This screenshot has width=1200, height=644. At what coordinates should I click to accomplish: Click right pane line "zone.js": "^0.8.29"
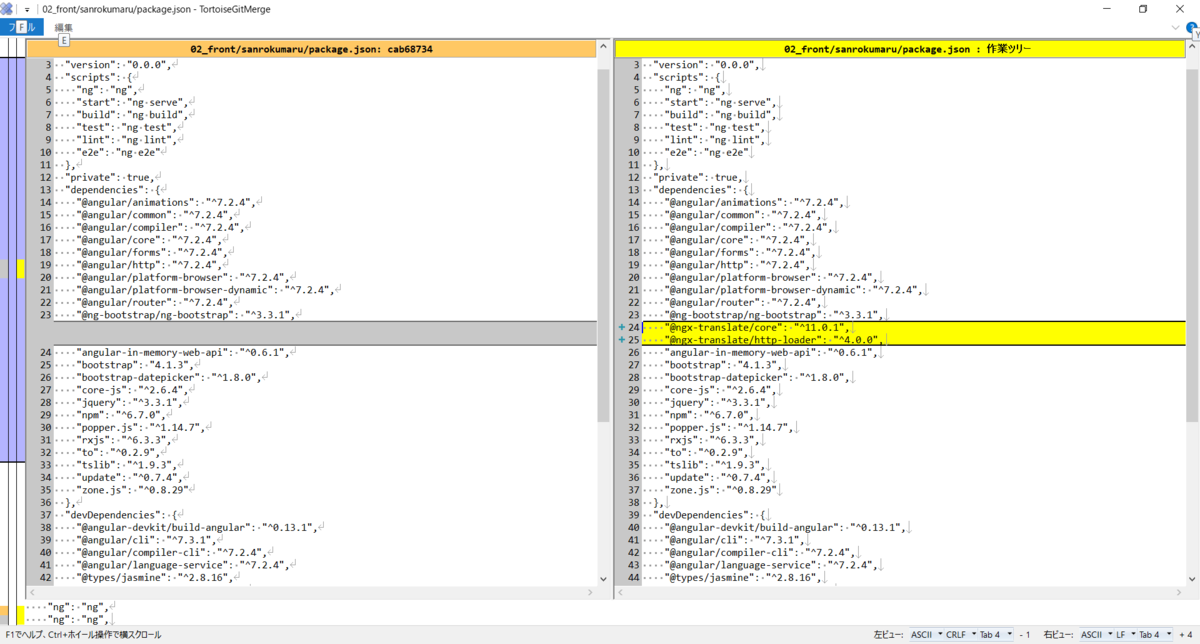723,490
